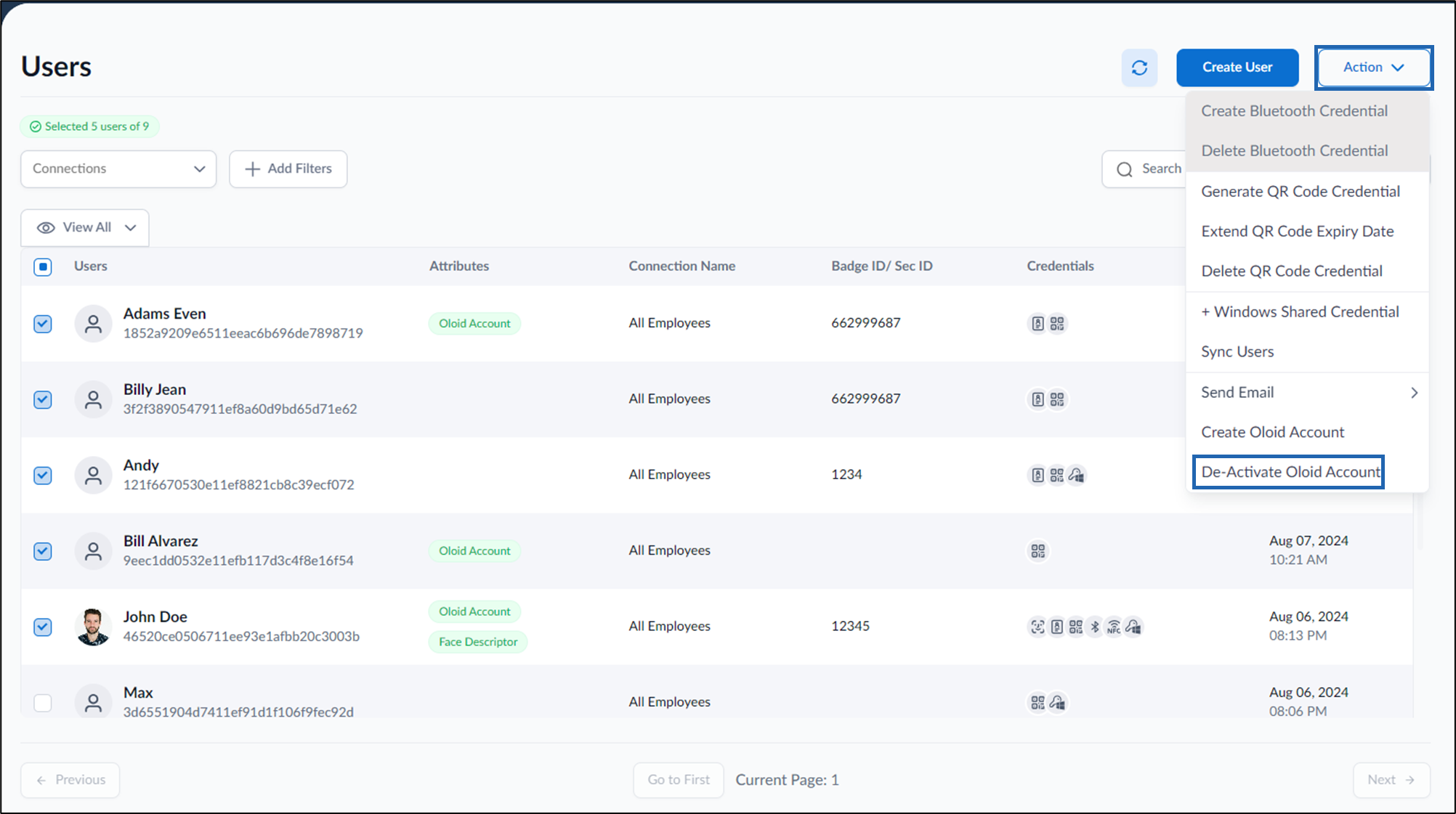The width and height of the screenshot is (1456, 814).
Task: Click the Create User button
Action: 1237,68
